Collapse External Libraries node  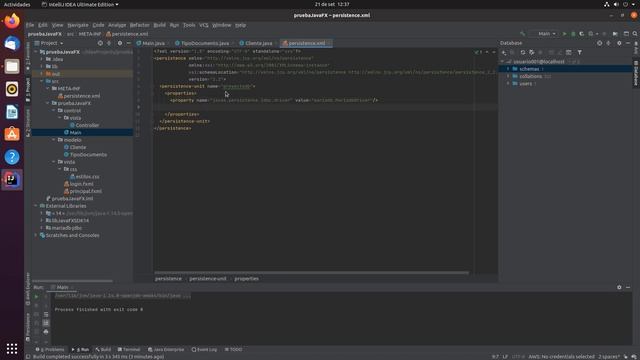[36, 206]
